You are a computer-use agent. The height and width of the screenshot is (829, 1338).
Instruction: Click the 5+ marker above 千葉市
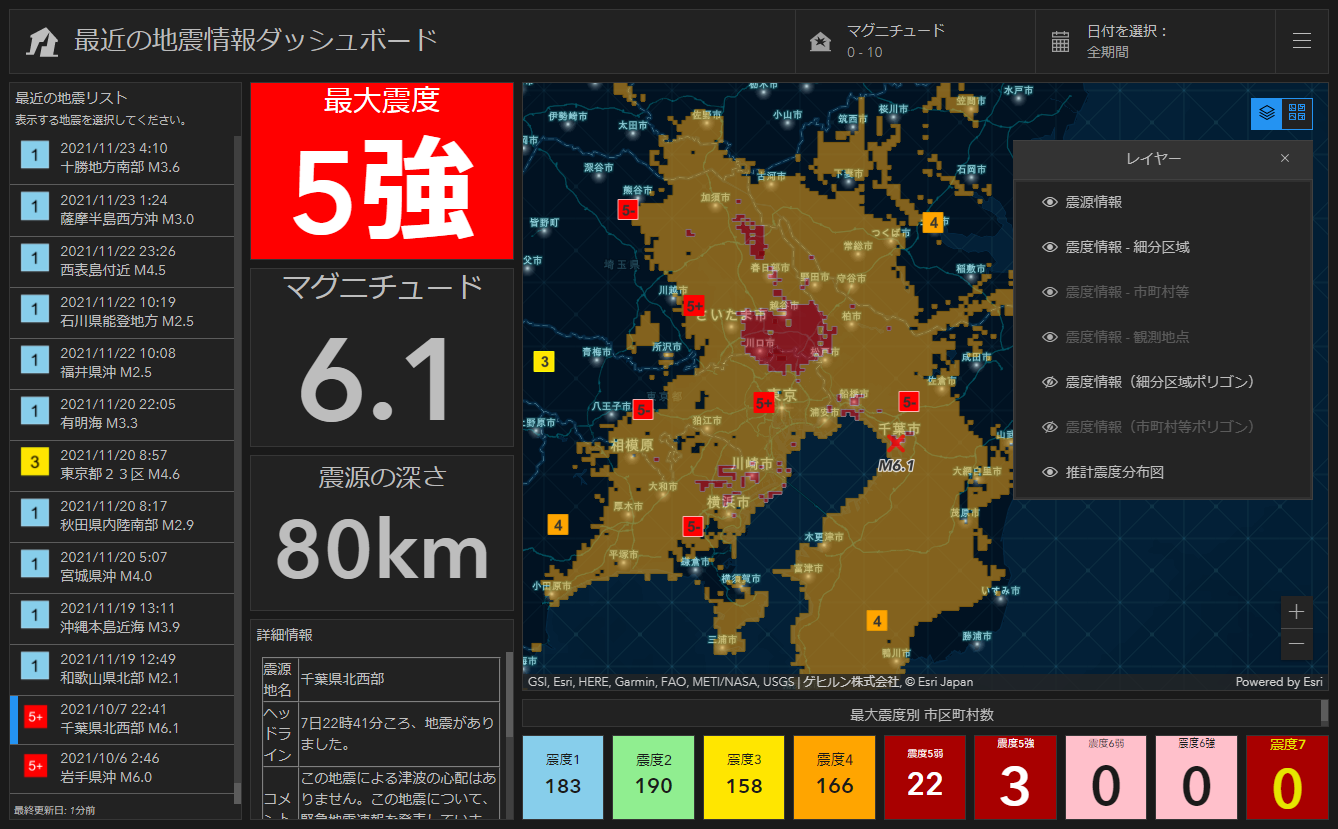(908, 402)
